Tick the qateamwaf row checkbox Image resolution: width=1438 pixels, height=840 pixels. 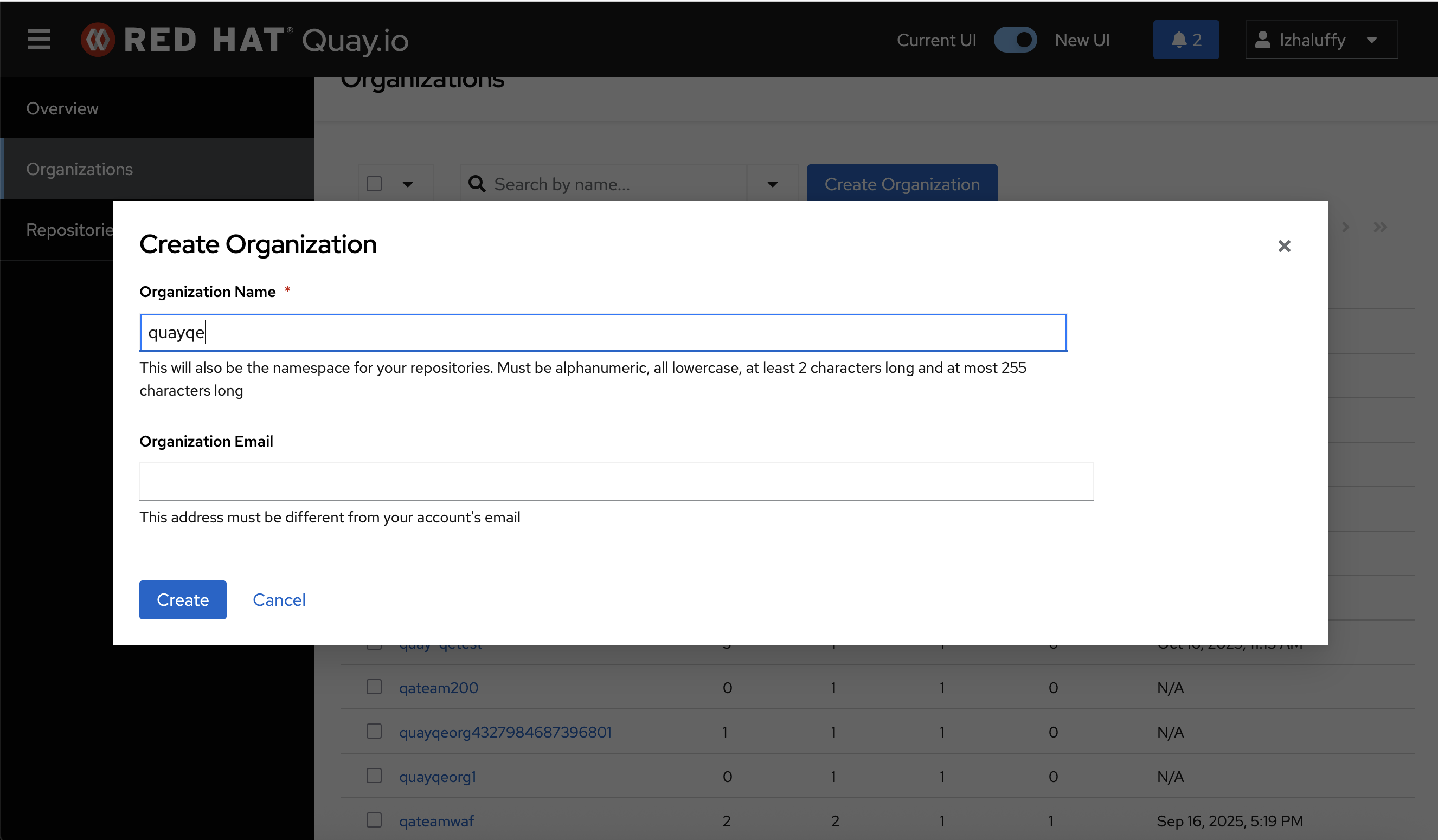point(374,820)
